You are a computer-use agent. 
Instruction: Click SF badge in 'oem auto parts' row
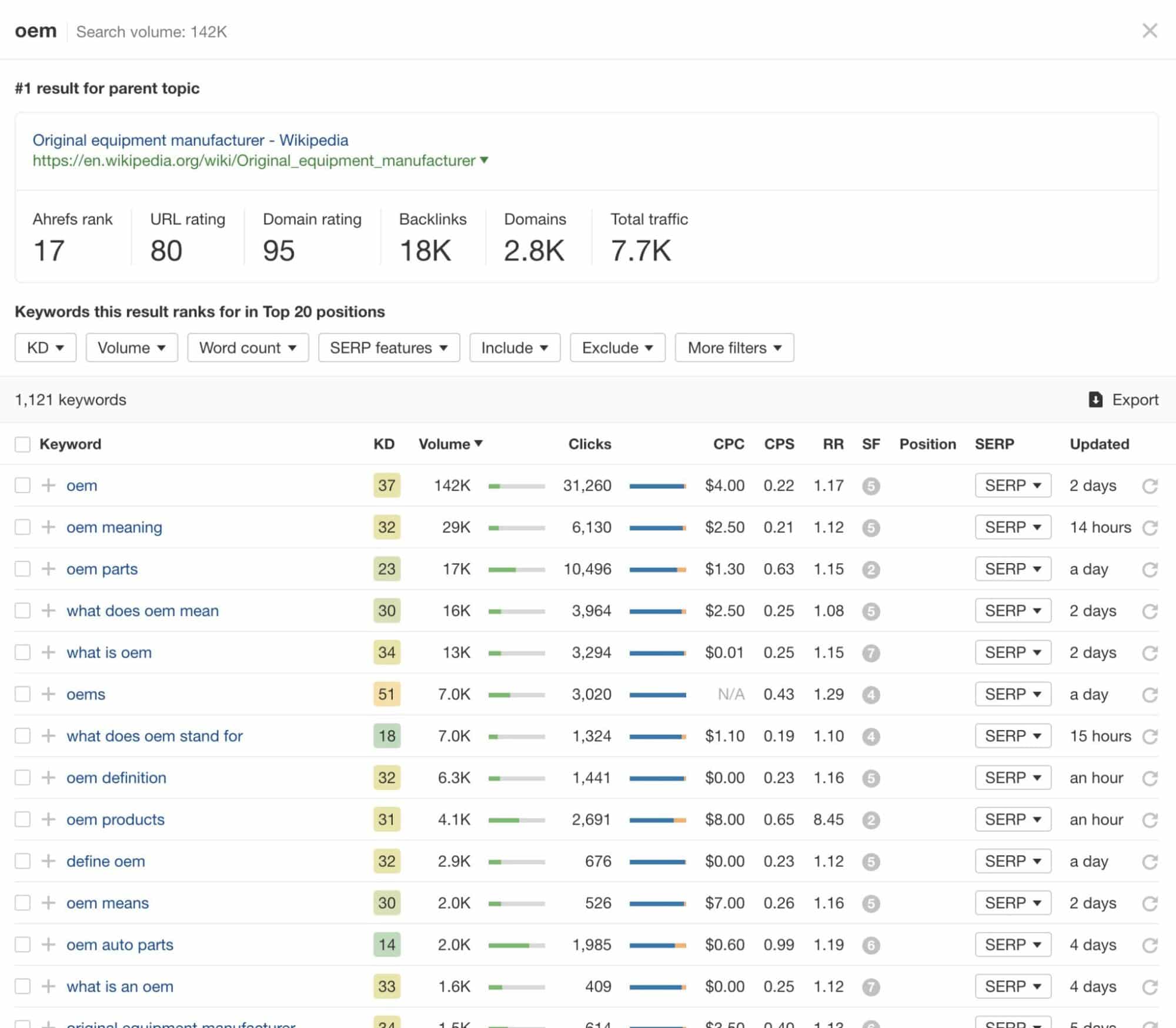871,945
